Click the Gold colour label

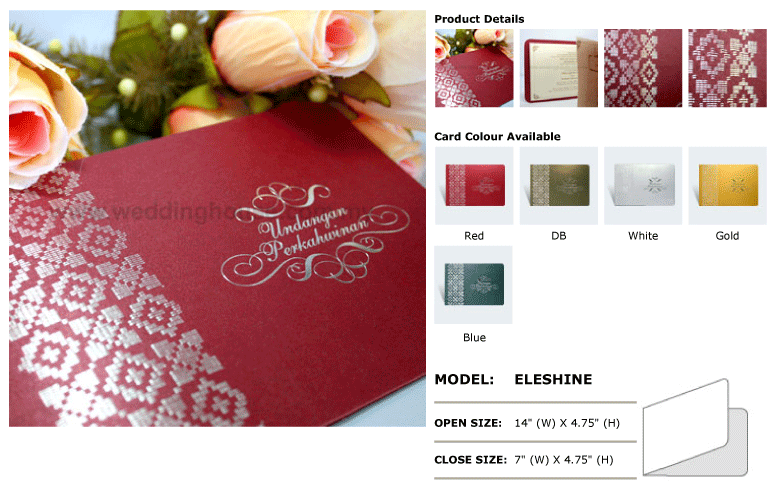click(x=727, y=236)
